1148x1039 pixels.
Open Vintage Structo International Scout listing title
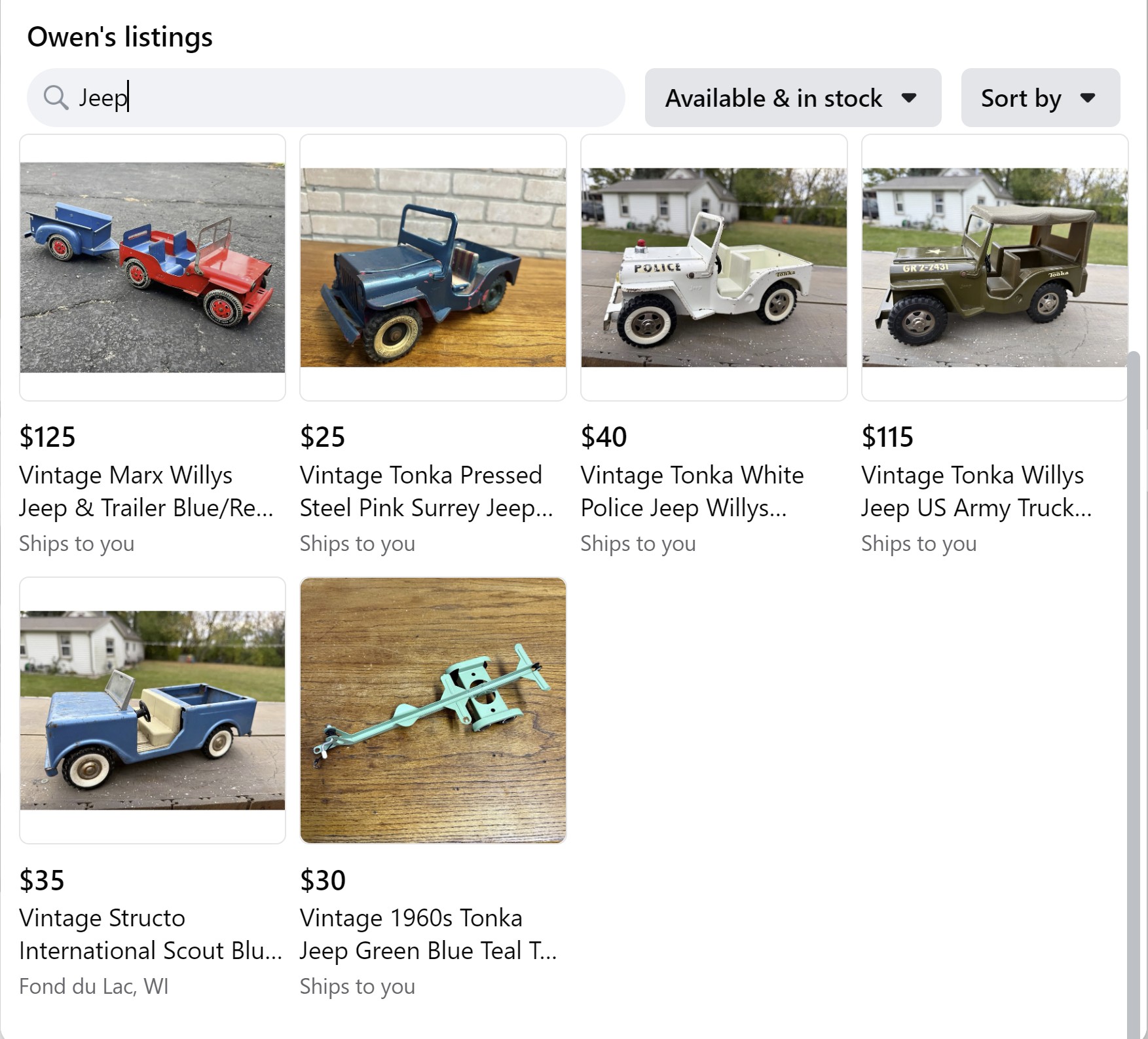pos(151,934)
